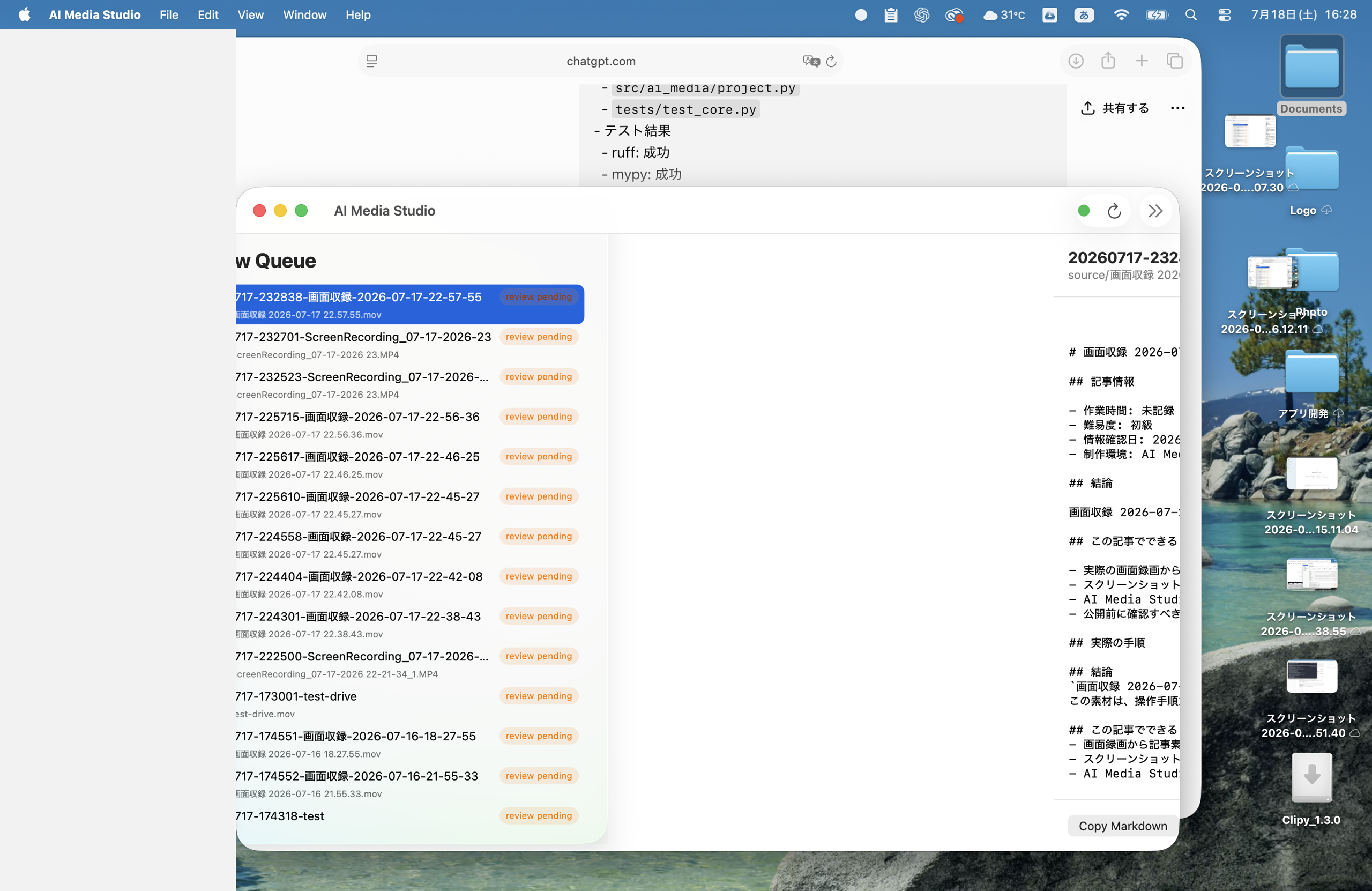Click tests/test_core.py code text in ChatGPT
Viewport: 1372px width, 891px height.
coord(685,109)
